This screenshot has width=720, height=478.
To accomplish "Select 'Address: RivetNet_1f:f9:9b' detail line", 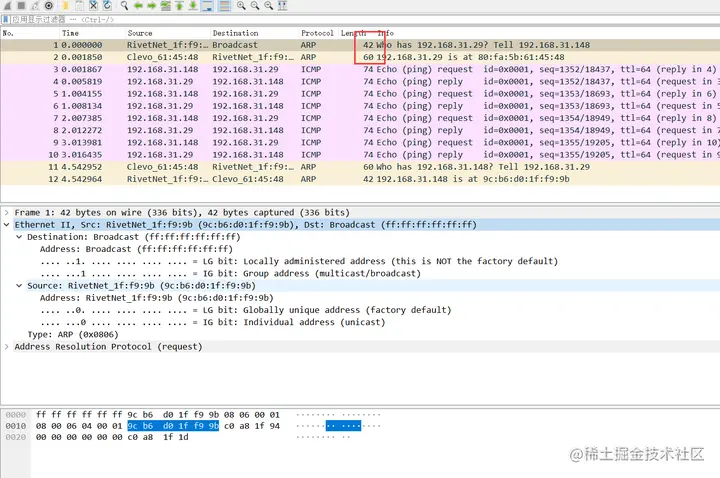I will 157,298.
